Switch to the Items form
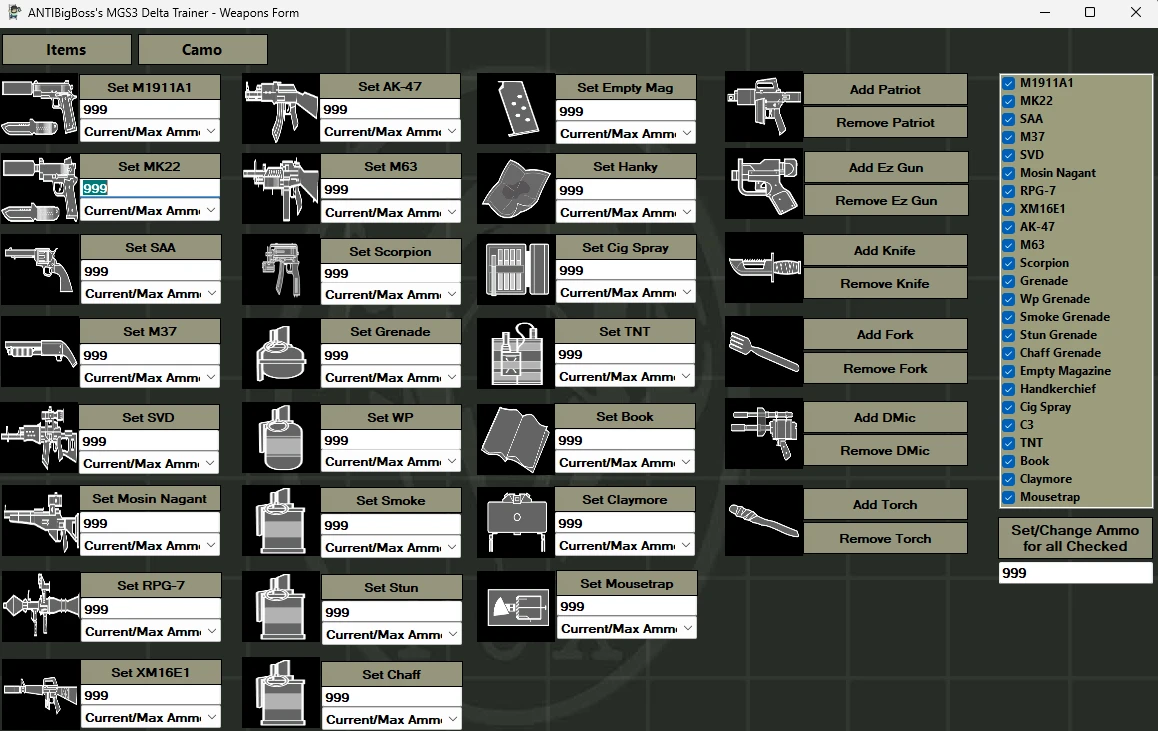The image size is (1158, 731). click(x=67, y=50)
